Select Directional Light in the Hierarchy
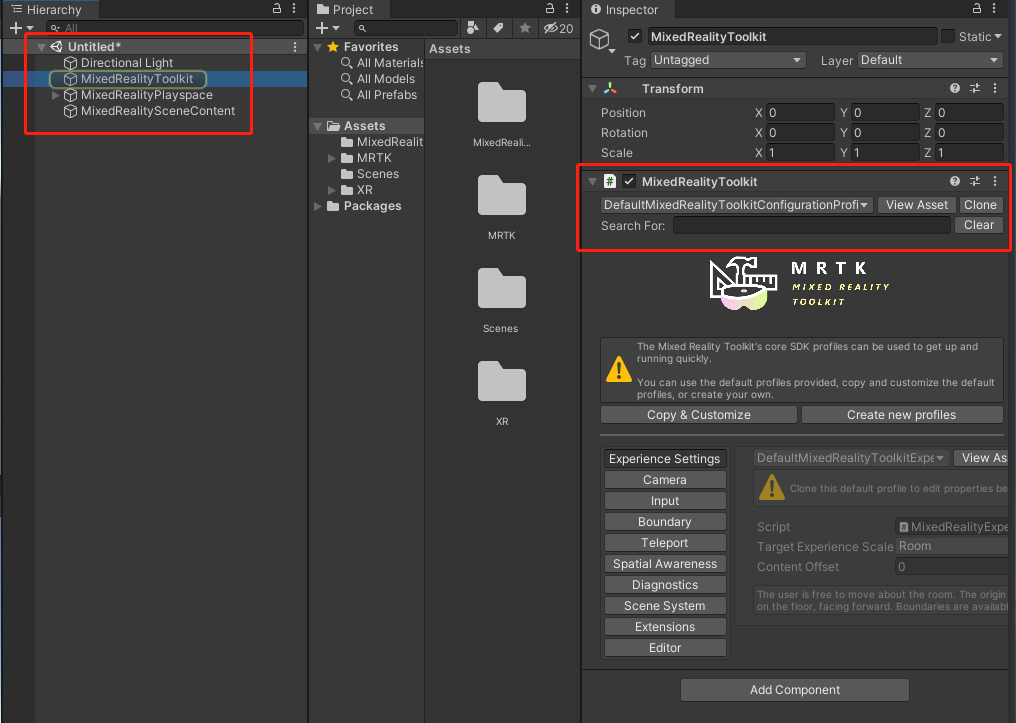Viewport: 1016px width, 723px height. point(127,63)
